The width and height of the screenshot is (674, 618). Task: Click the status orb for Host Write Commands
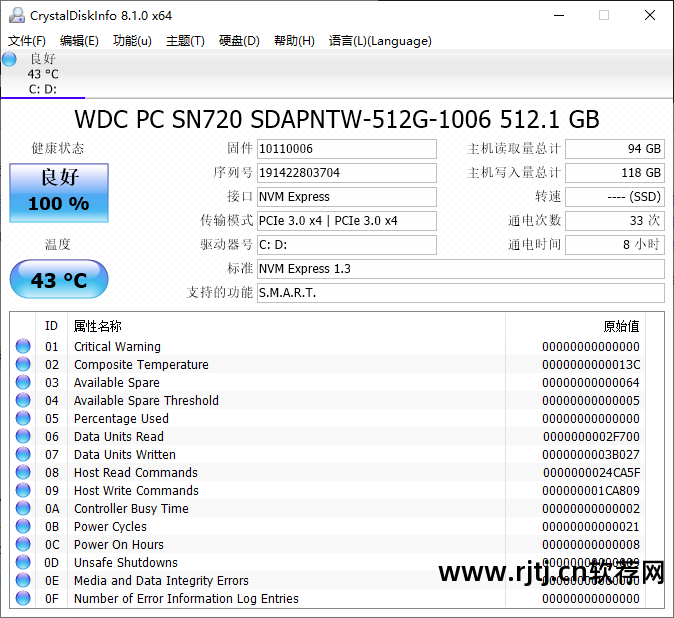click(x=23, y=490)
